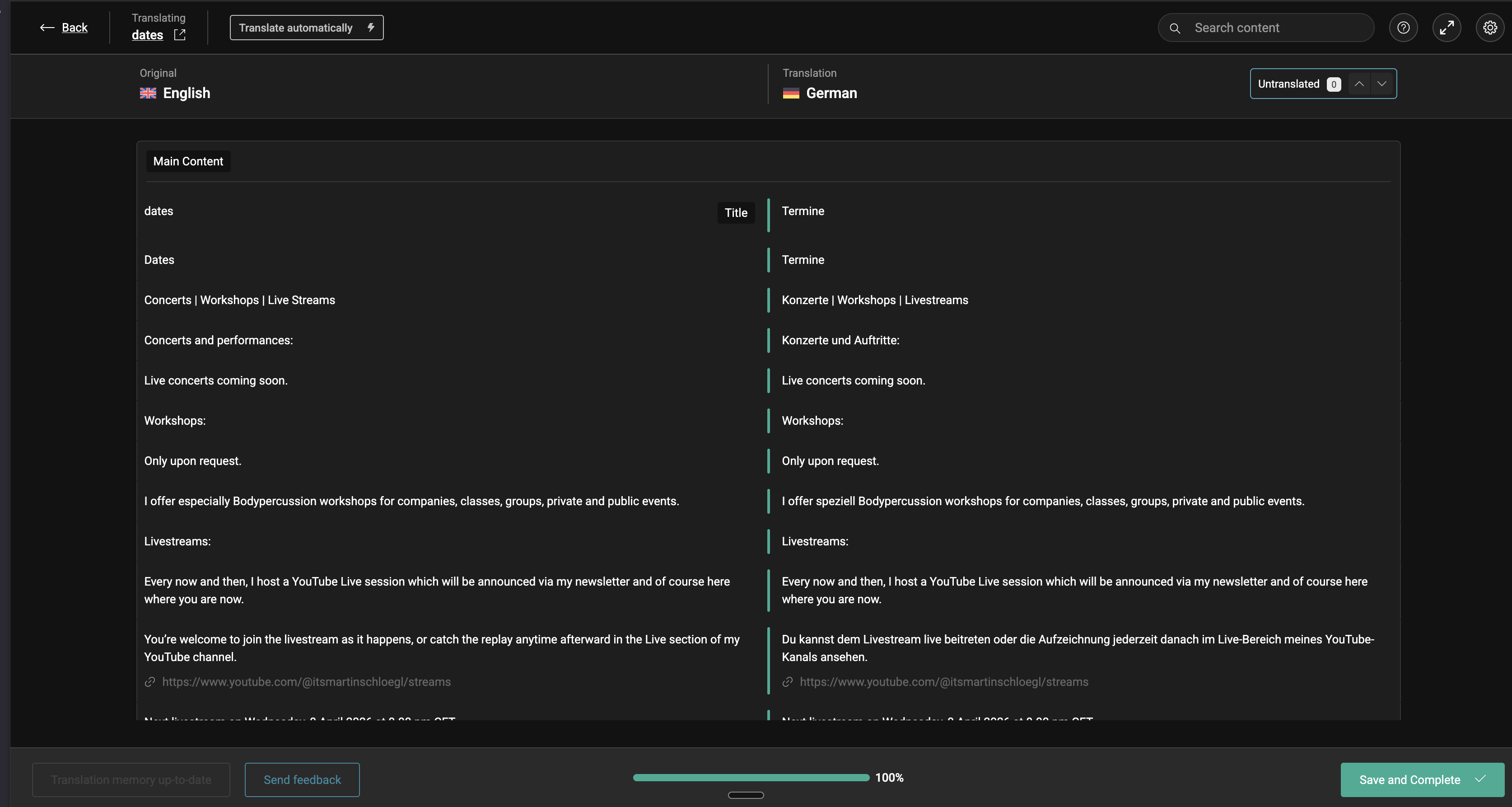Jump to previous untranslated item with up chevron
1512x807 pixels.
tap(1359, 84)
